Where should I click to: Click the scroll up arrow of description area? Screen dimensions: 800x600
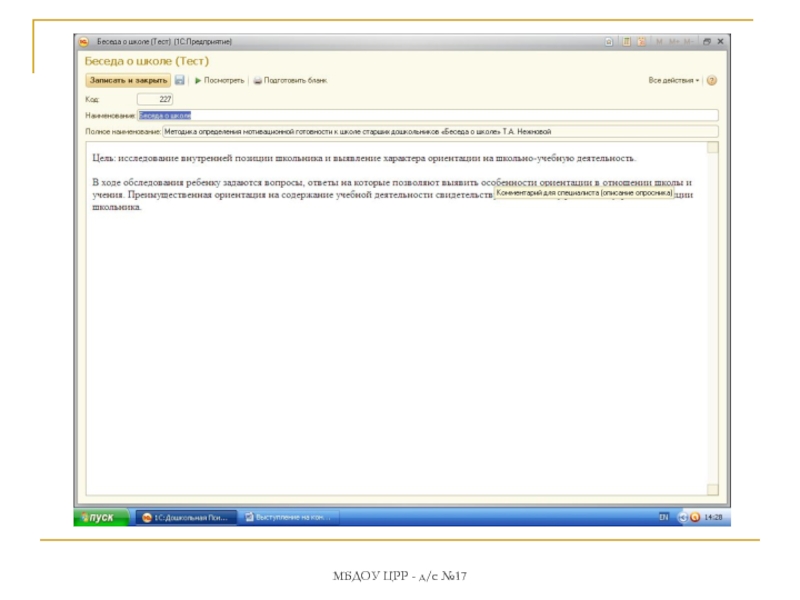[712, 147]
